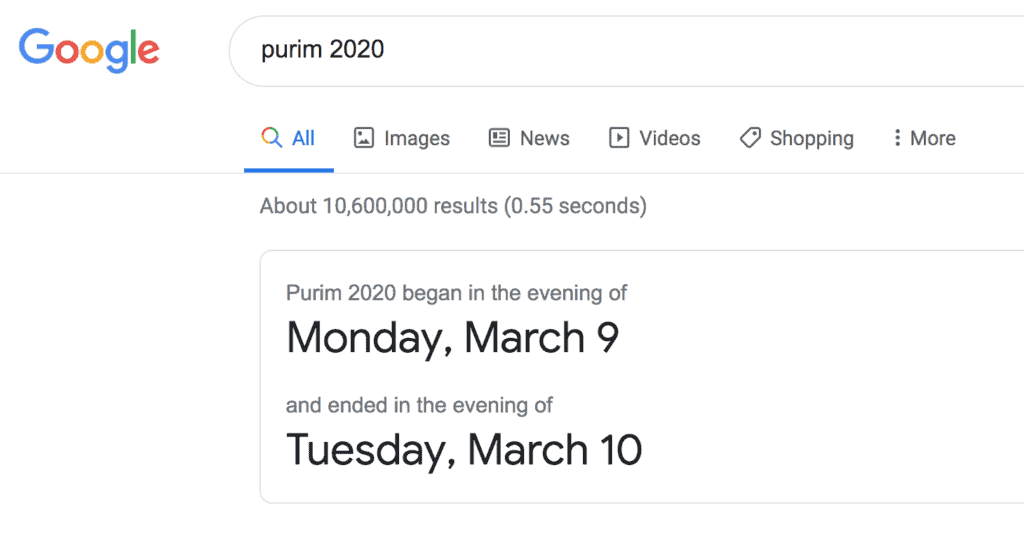The image size is (1024, 543).
Task: Click the magnifier icon beside All
Action: point(271,138)
